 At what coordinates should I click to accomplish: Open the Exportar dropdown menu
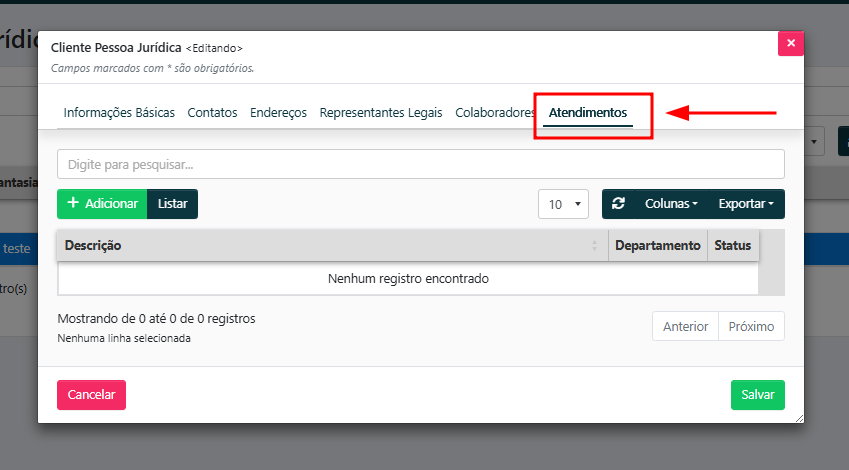746,204
